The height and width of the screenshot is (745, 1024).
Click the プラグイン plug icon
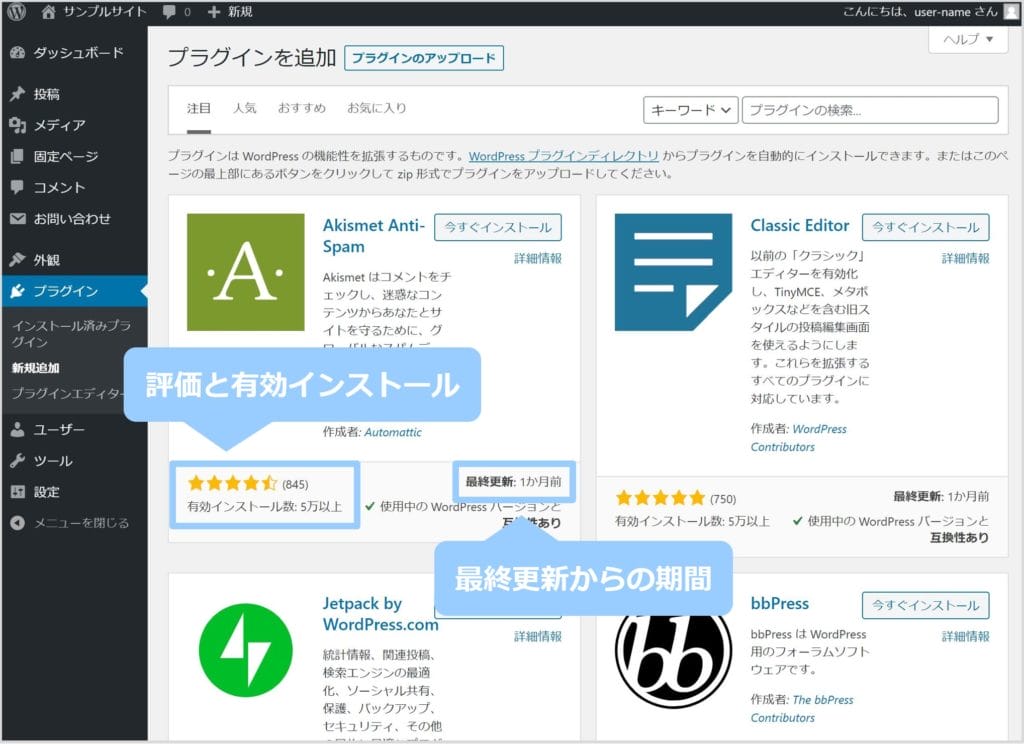click(x=18, y=291)
